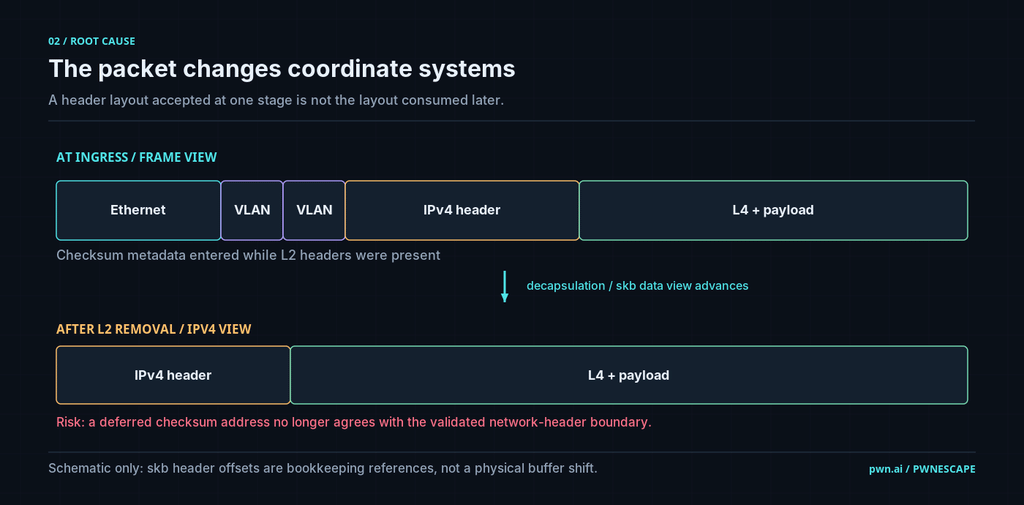Click the subtitle about header layout stages

276,101
